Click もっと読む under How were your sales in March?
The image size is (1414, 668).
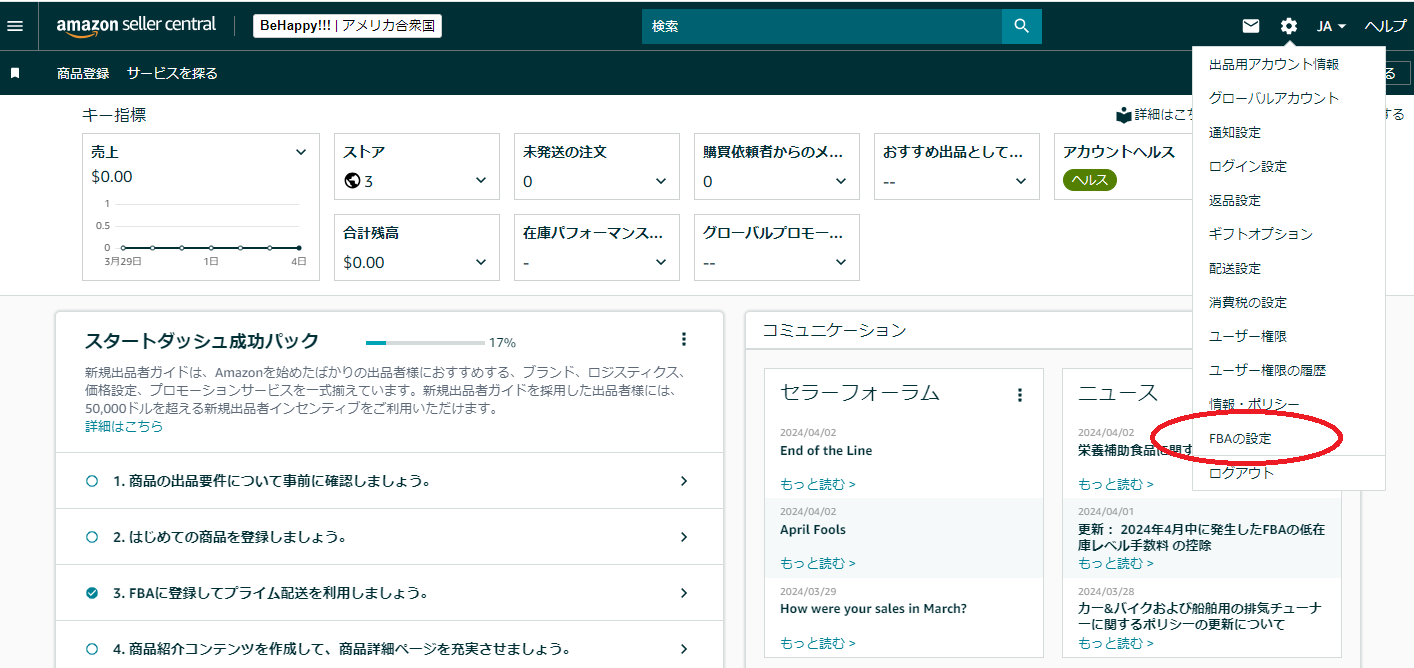tap(817, 642)
